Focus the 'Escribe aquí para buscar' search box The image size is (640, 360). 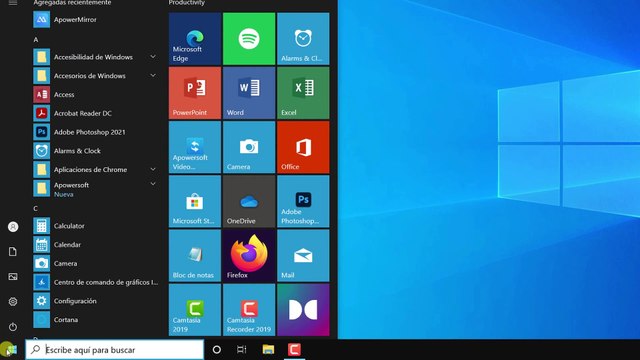[x=115, y=350]
